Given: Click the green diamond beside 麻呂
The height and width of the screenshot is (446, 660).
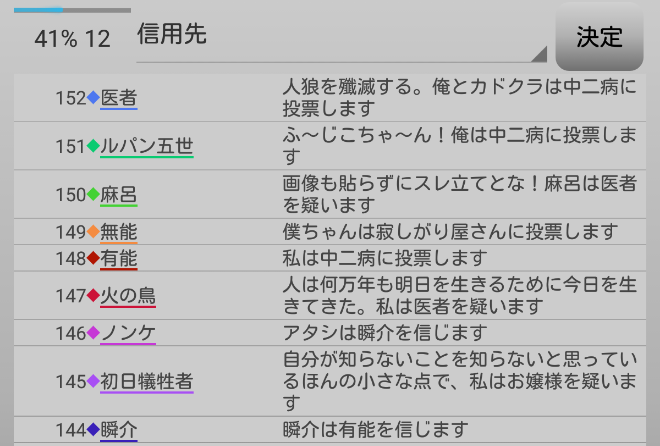Looking at the screenshot, I should (x=94, y=194).
